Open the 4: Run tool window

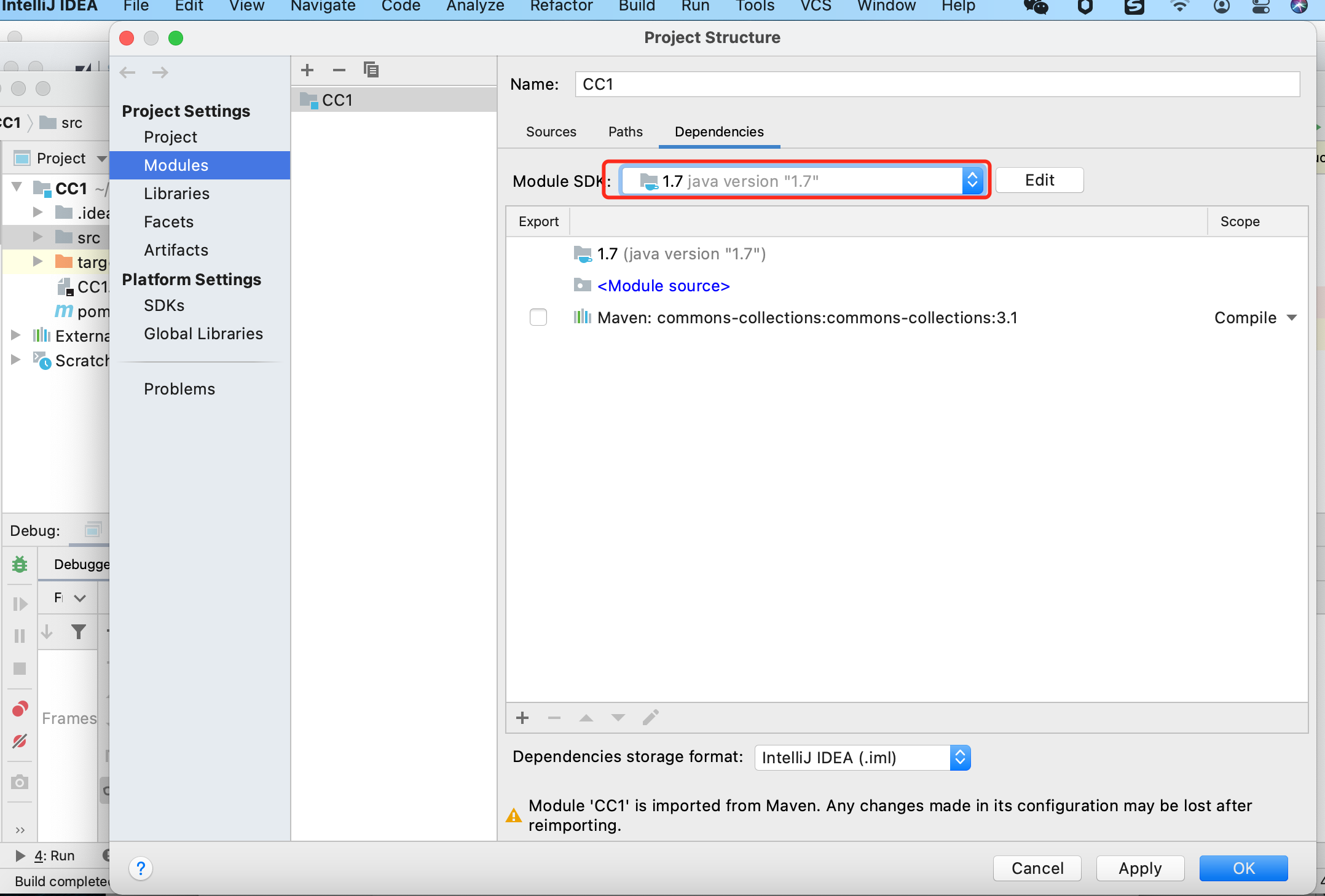[x=45, y=855]
